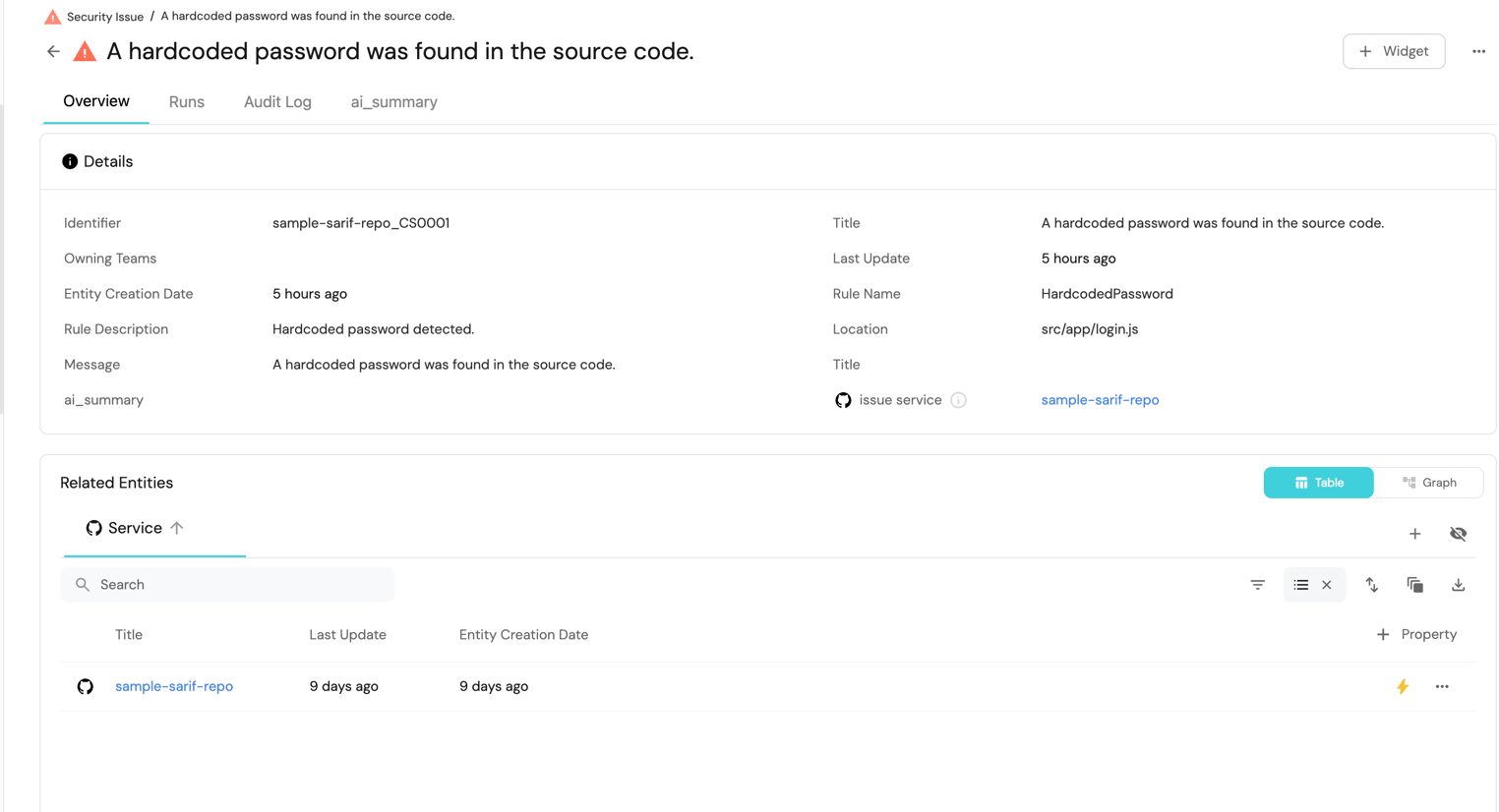Screen dimensions: 1499x812
Task: Open the Runs tab
Action: click(x=186, y=102)
